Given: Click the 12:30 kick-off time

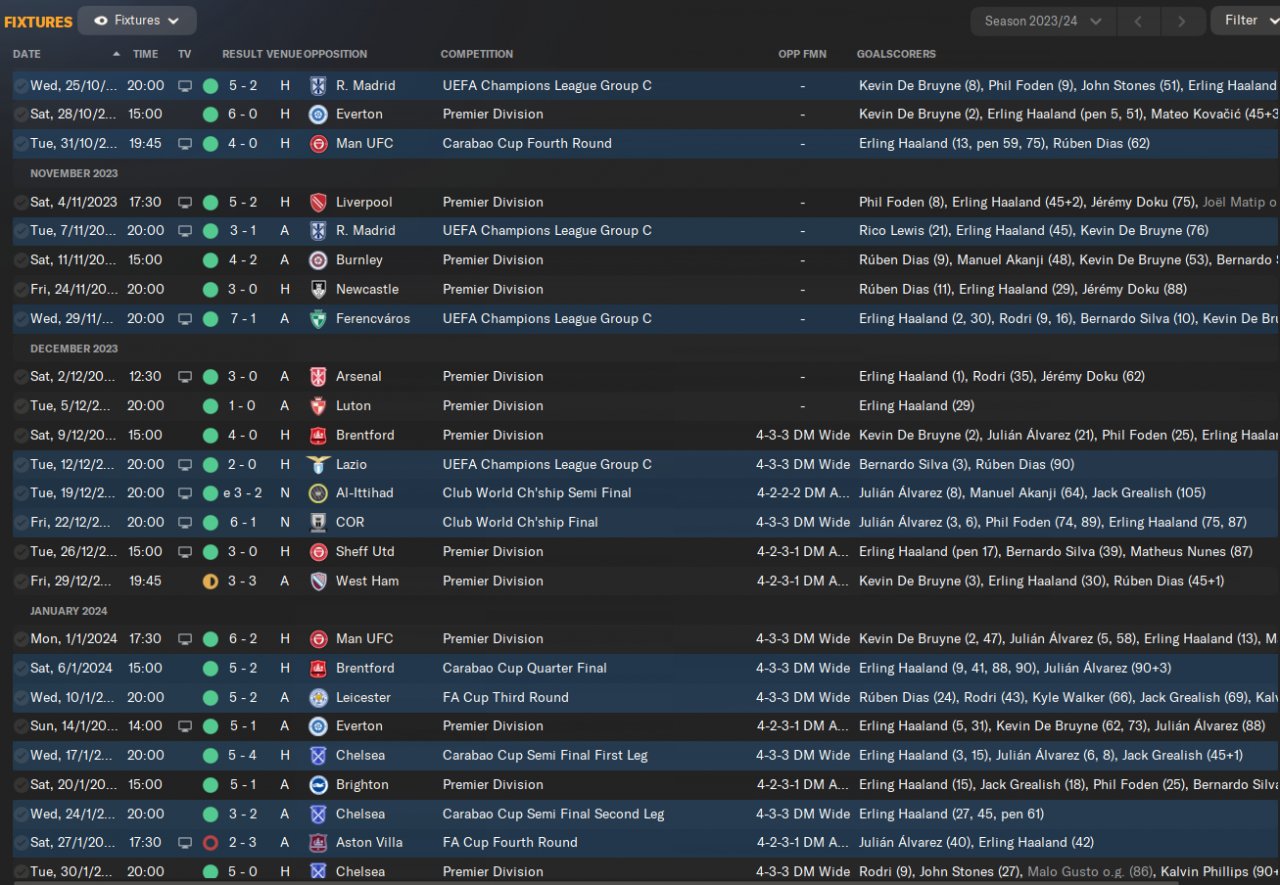Looking at the screenshot, I should click(145, 377).
